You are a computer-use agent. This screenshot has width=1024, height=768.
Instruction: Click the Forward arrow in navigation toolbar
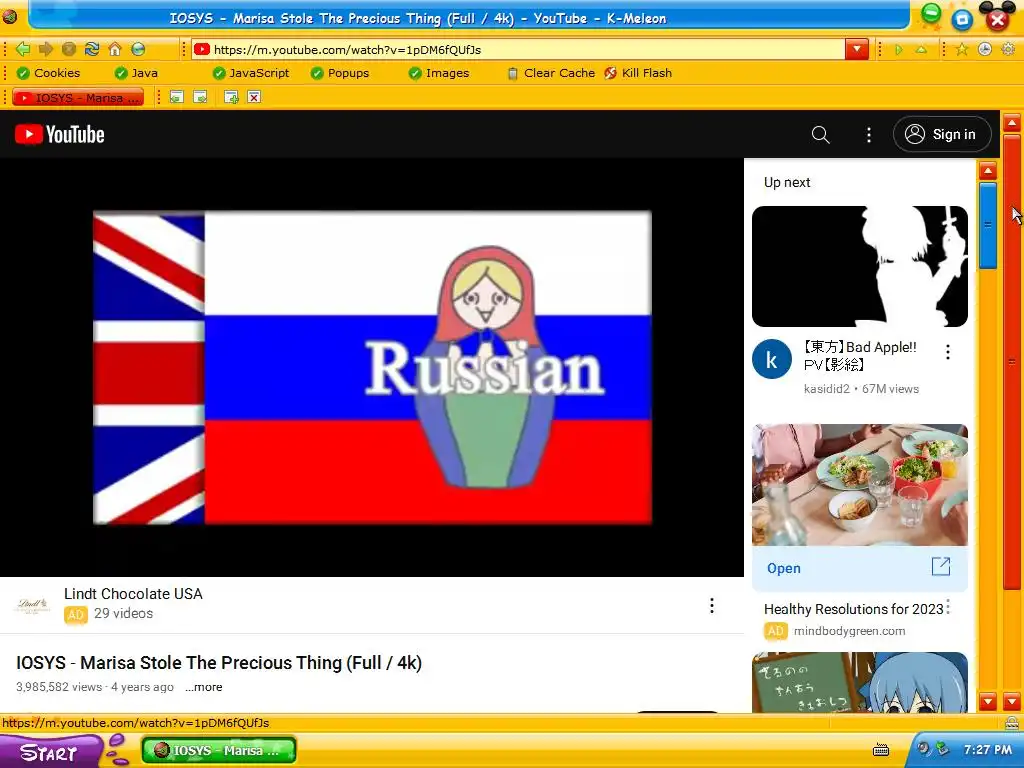46,49
